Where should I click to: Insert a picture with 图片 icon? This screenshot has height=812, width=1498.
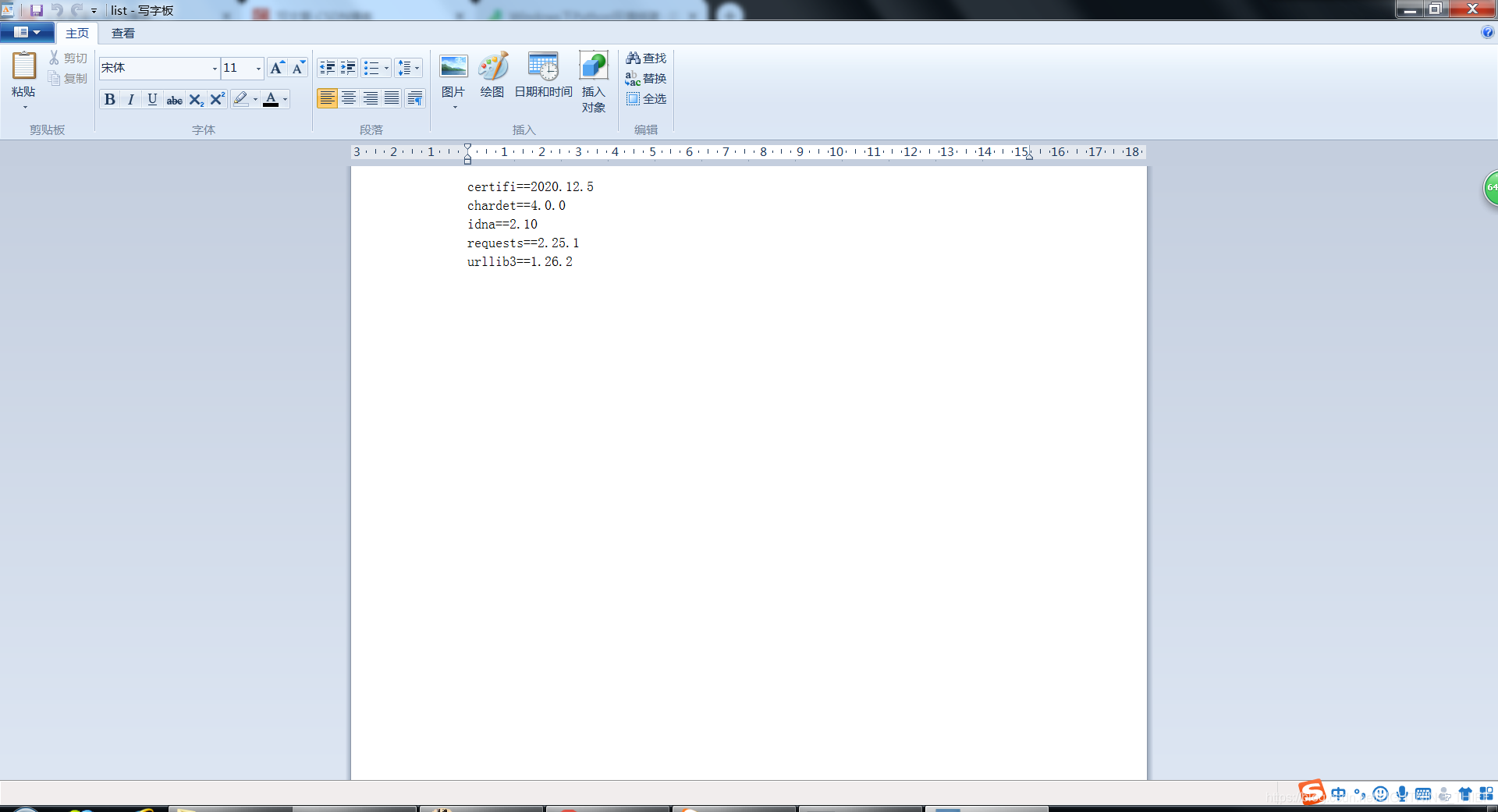[453, 66]
